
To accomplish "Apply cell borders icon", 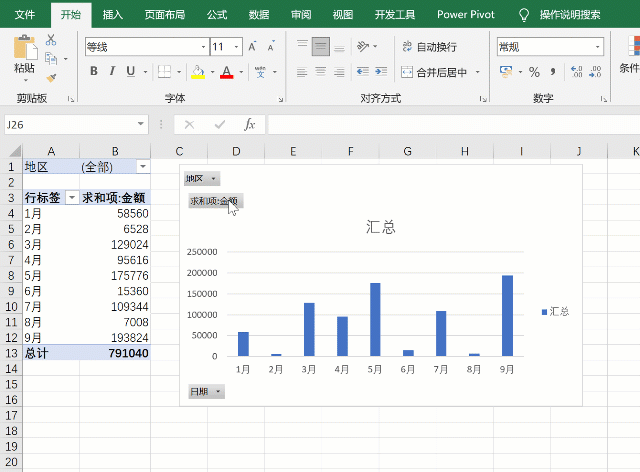I will click(164, 71).
